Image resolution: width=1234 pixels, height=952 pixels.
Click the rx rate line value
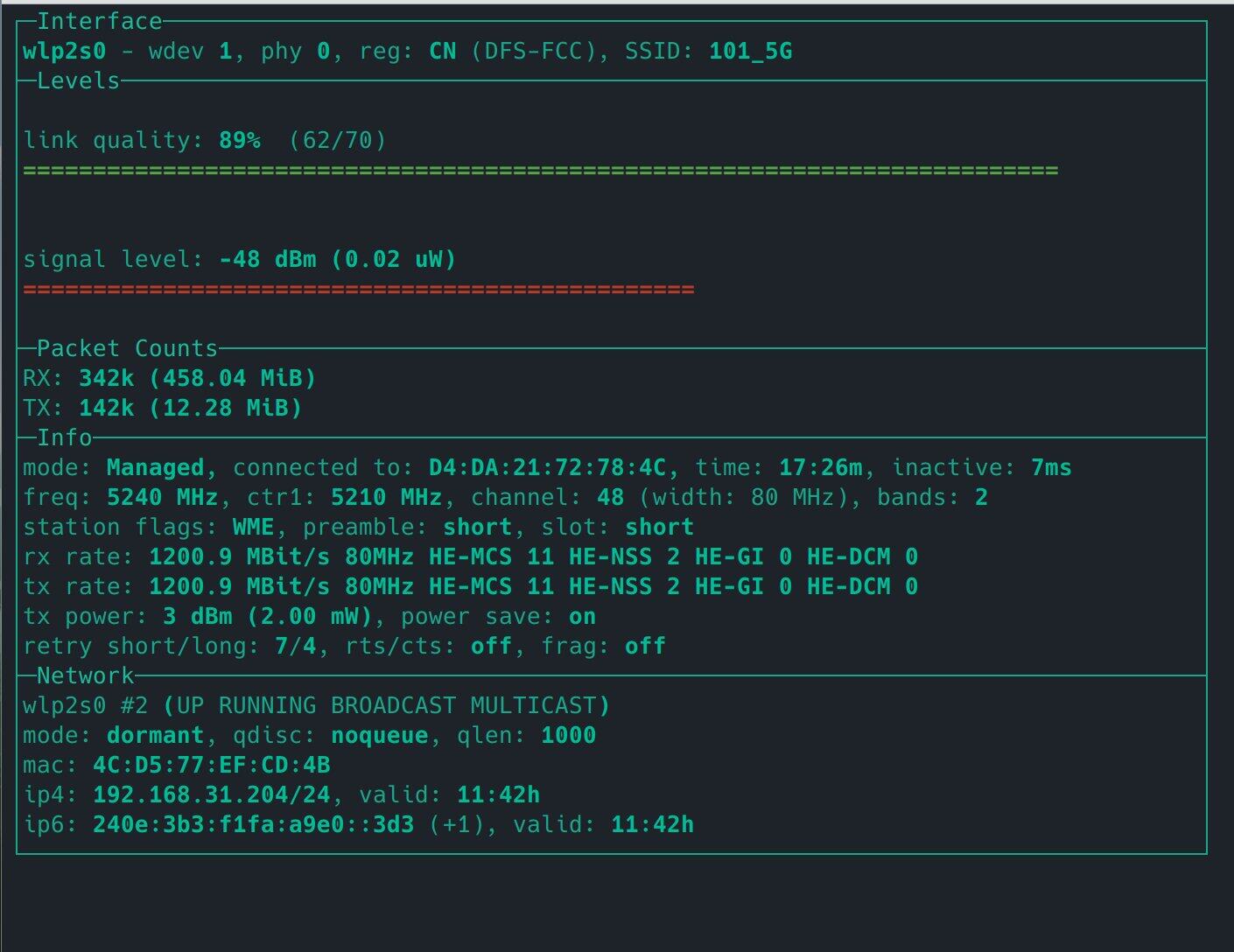tap(534, 556)
